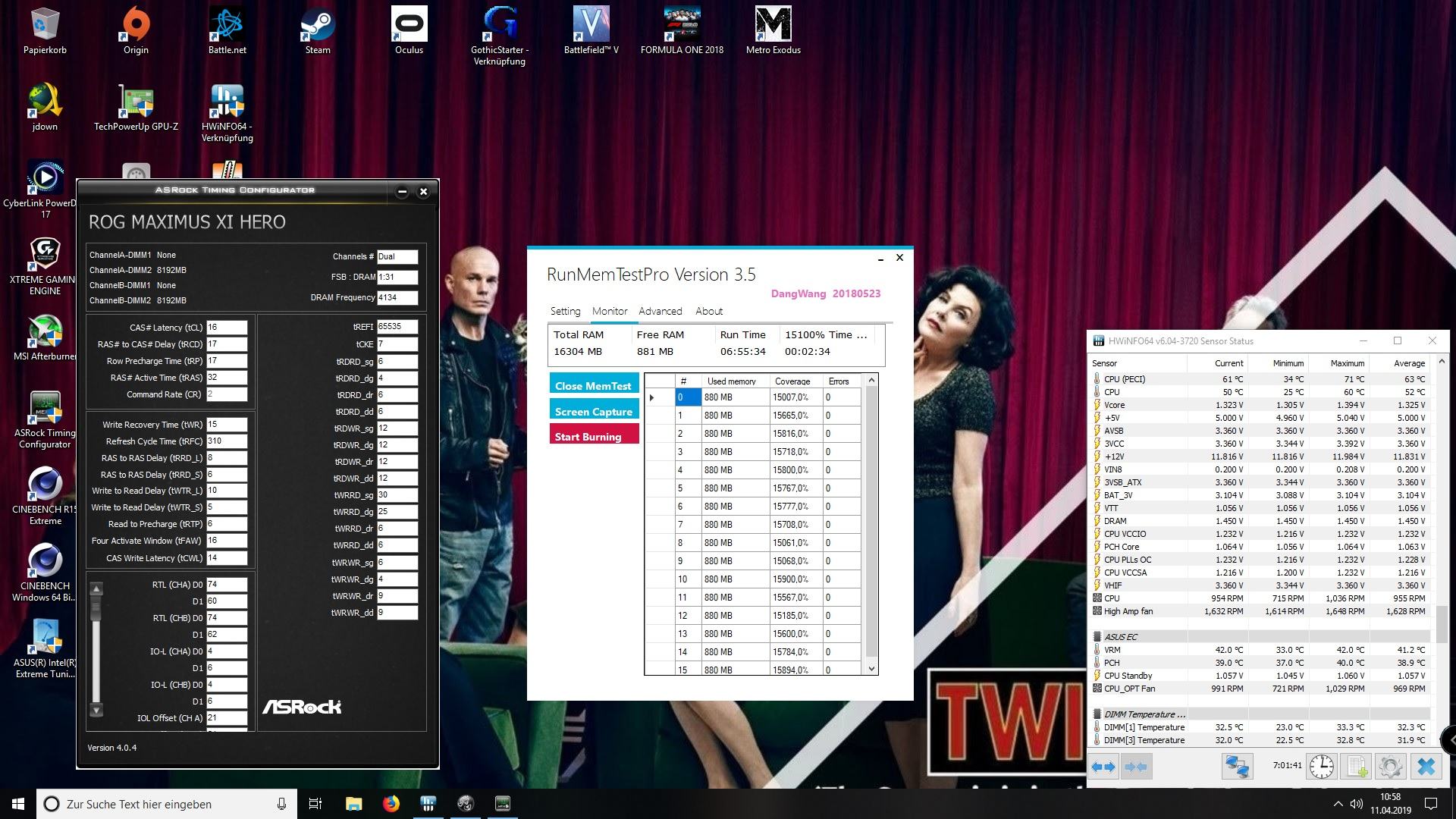This screenshot has width=1456, height=819.
Task: Select the Vcore sensor row in HWiNFO
Action: click(1260, 405)
